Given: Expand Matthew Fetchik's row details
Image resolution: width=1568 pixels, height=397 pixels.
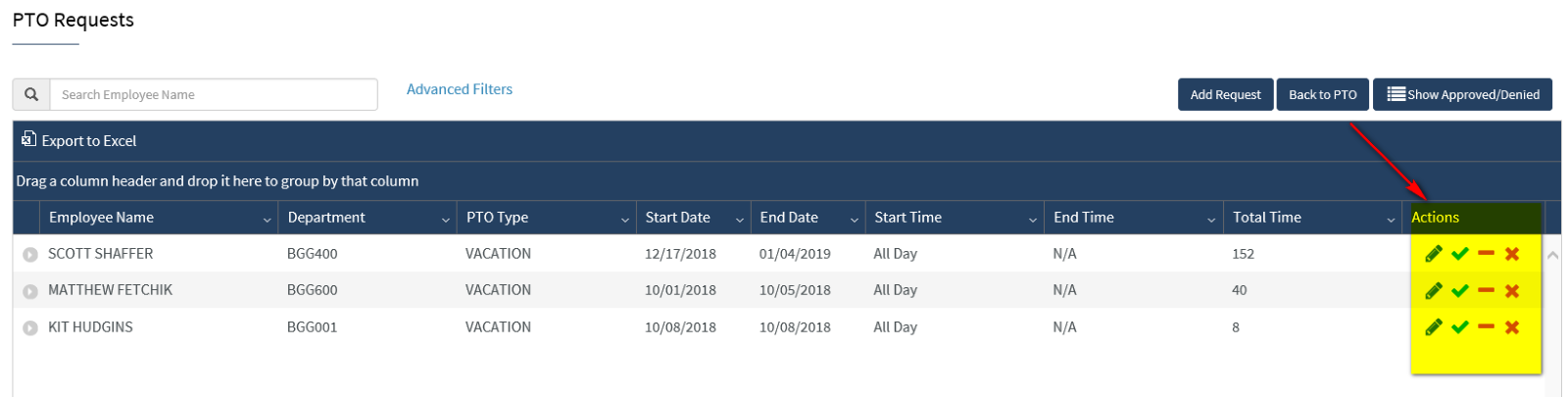Looking at the screenshot, I should point(30,291).
